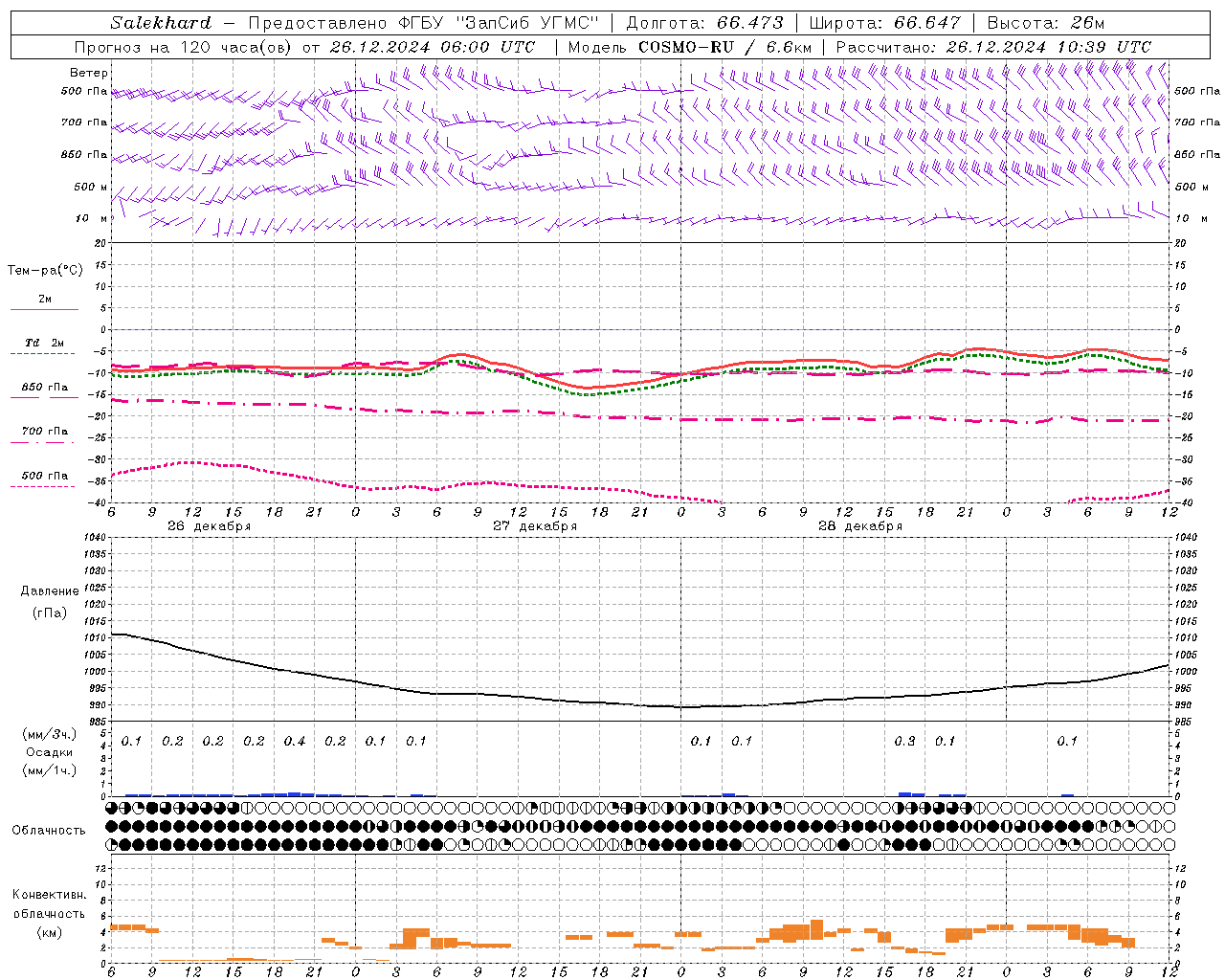Select the Высота: 26м field
1225x980 pixels.
1045,23
